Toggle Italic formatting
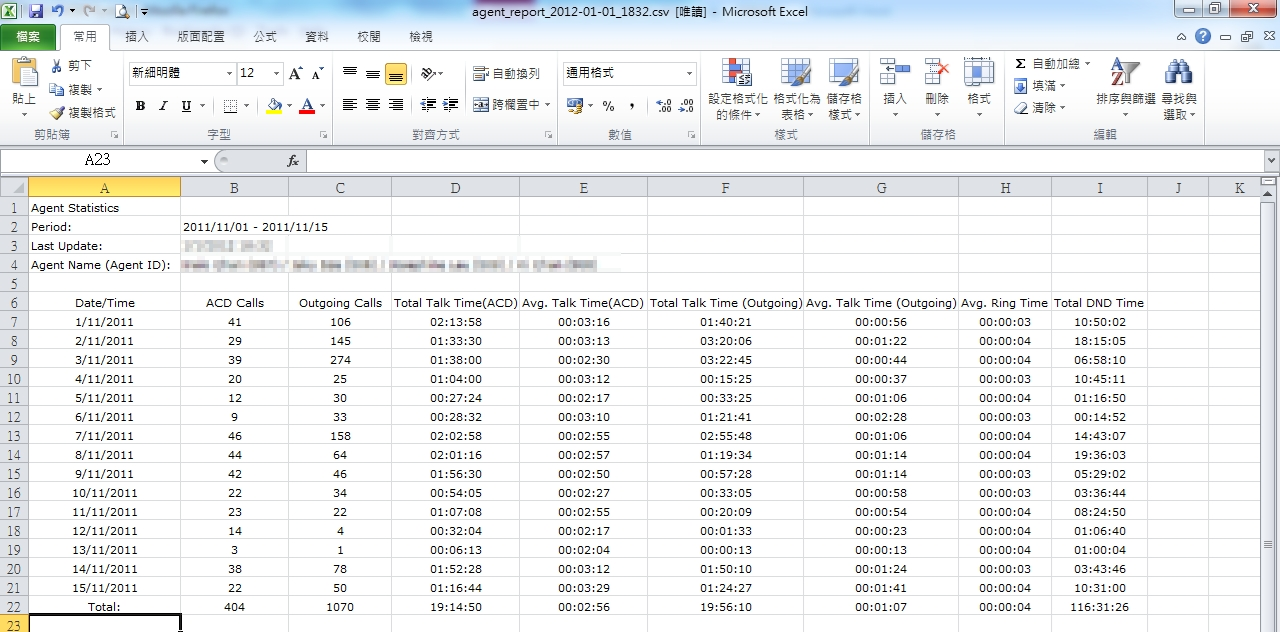 tap(163, 105)
